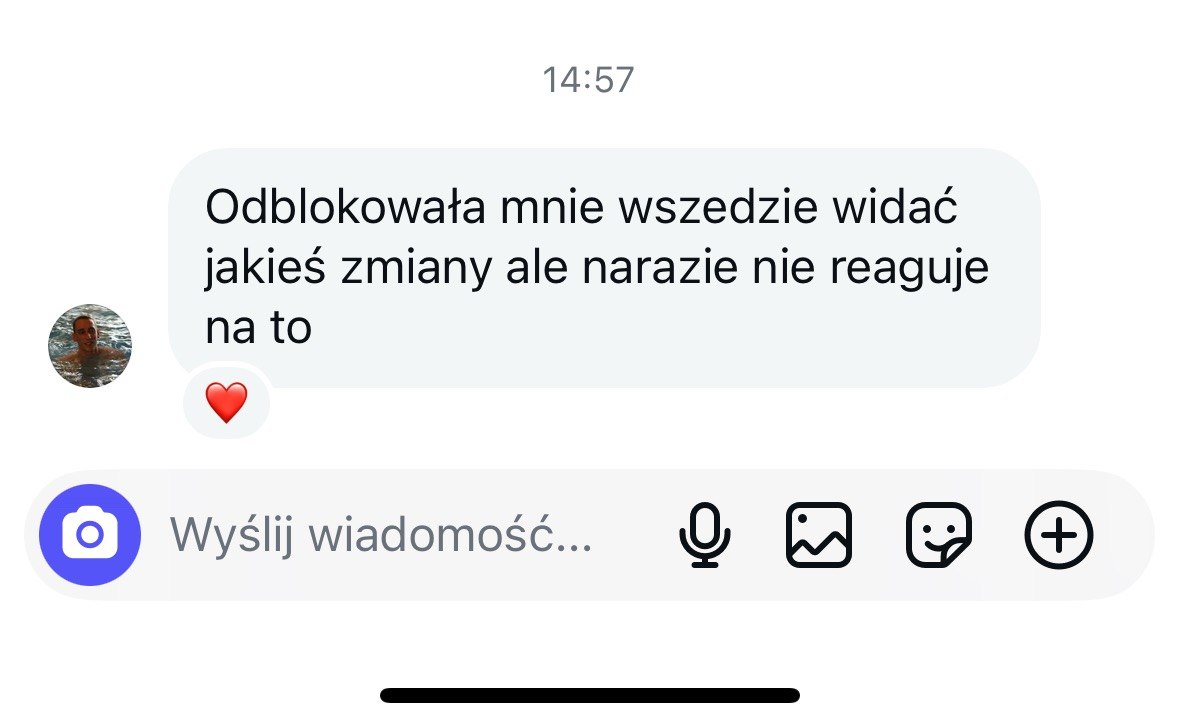Open the sender's profile picture
This screenshot has height=727, width=1179.
click(x=89, y=346)
